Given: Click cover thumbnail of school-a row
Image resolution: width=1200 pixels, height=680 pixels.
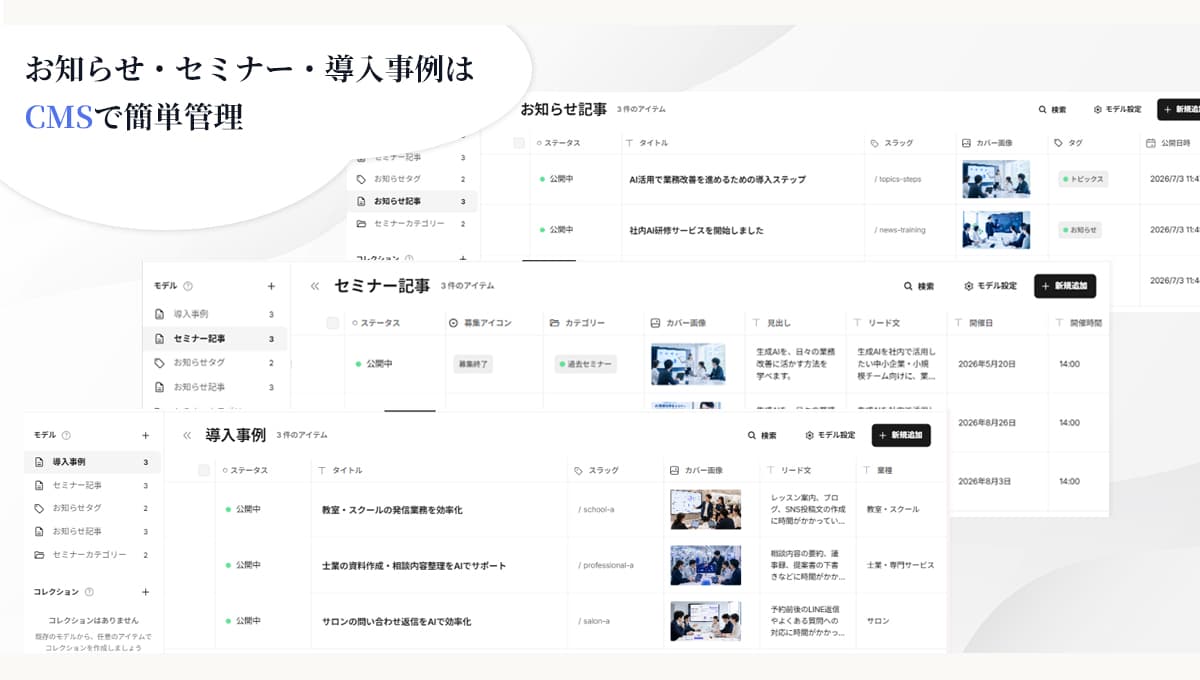Looking at the screenshot, I should (x=706, y=509).
